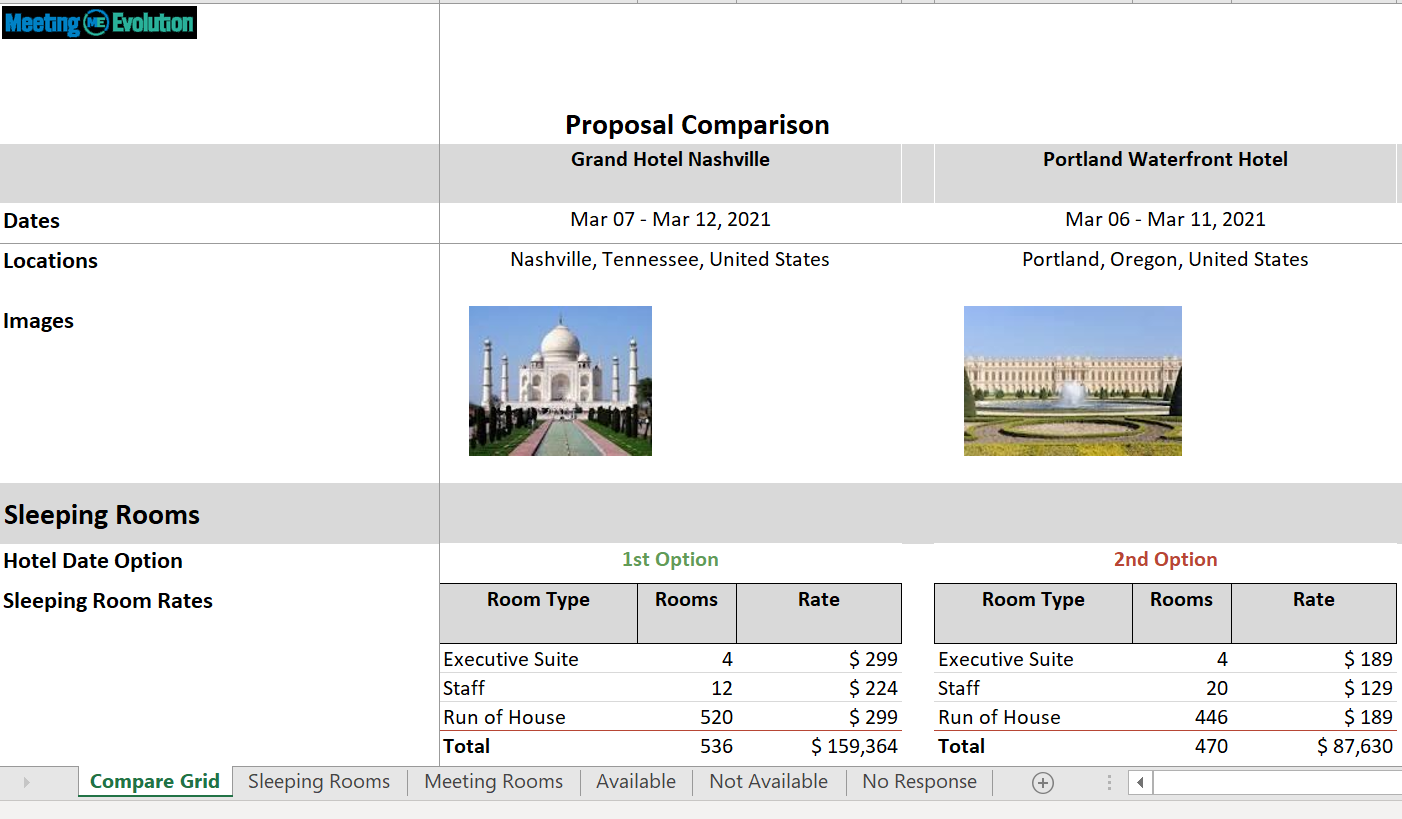Click the sheet tab scroll arrow

pos(26,783)
